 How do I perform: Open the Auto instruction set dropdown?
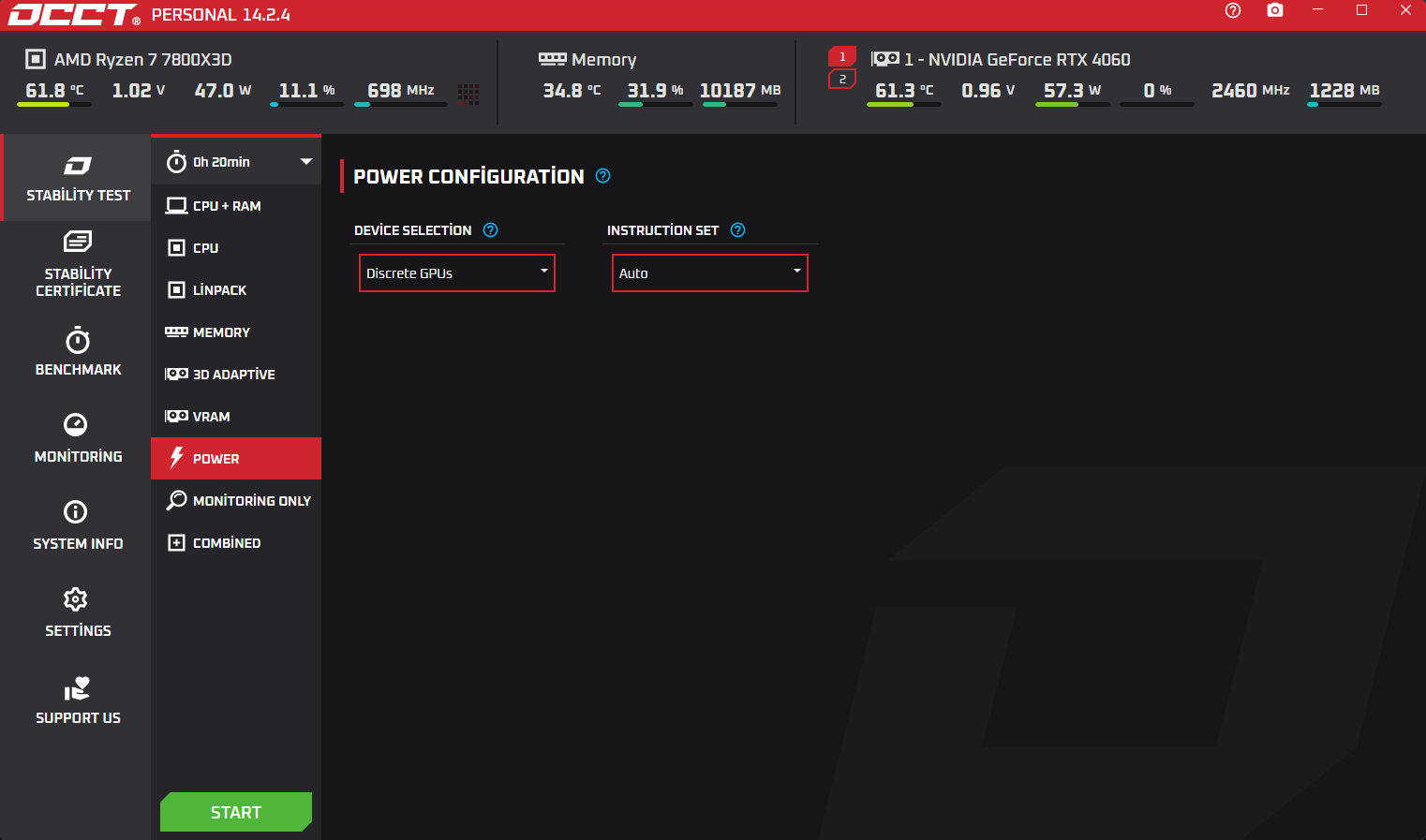710,273
